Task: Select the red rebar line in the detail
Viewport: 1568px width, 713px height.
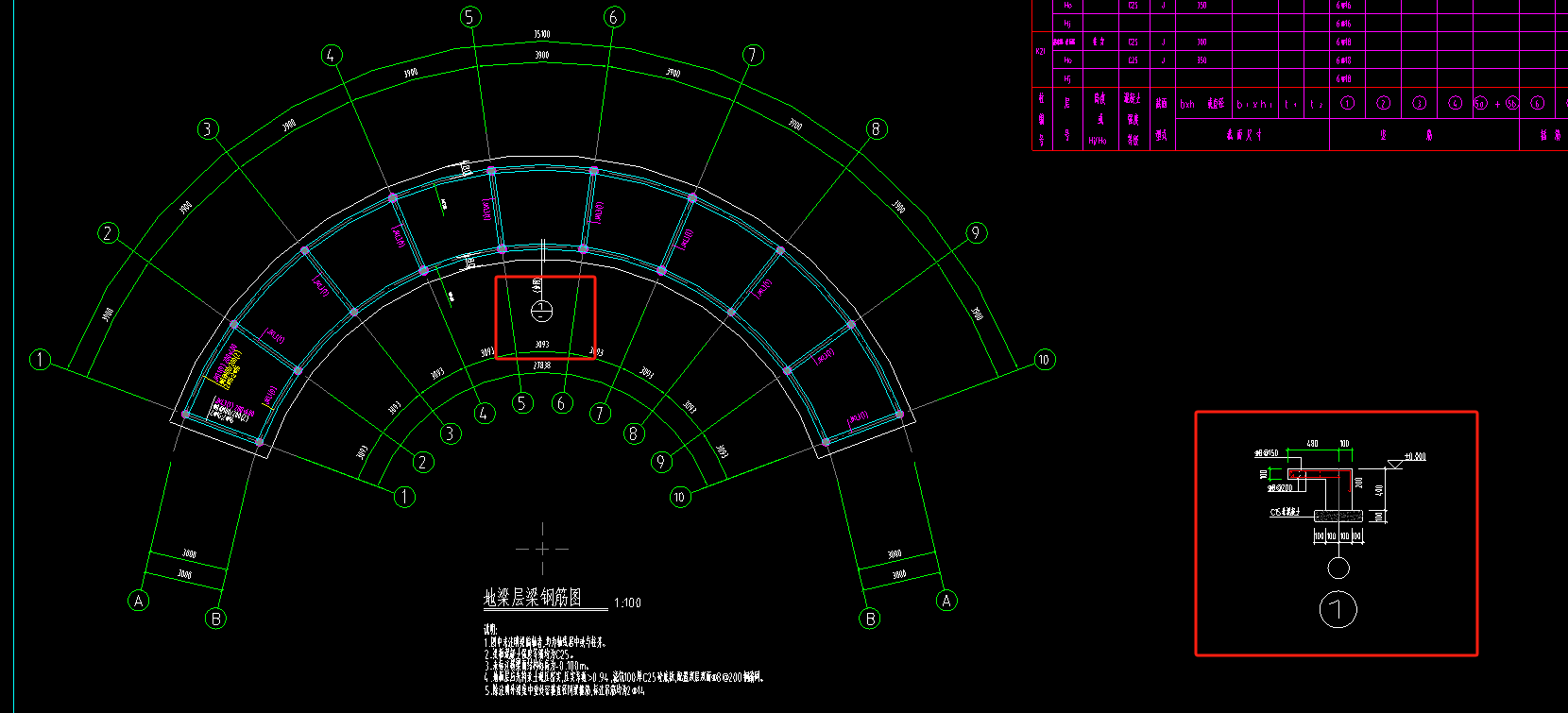Action: 1320,470
